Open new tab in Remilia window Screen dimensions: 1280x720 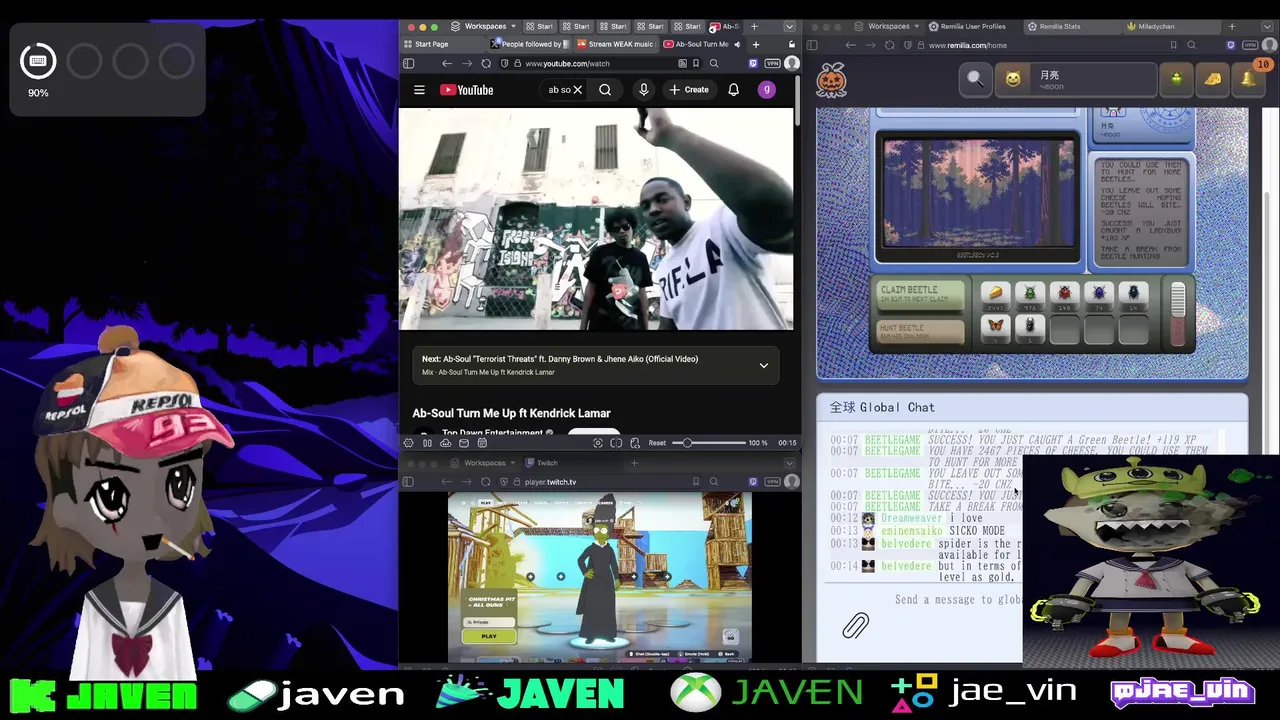point(1232,26)
